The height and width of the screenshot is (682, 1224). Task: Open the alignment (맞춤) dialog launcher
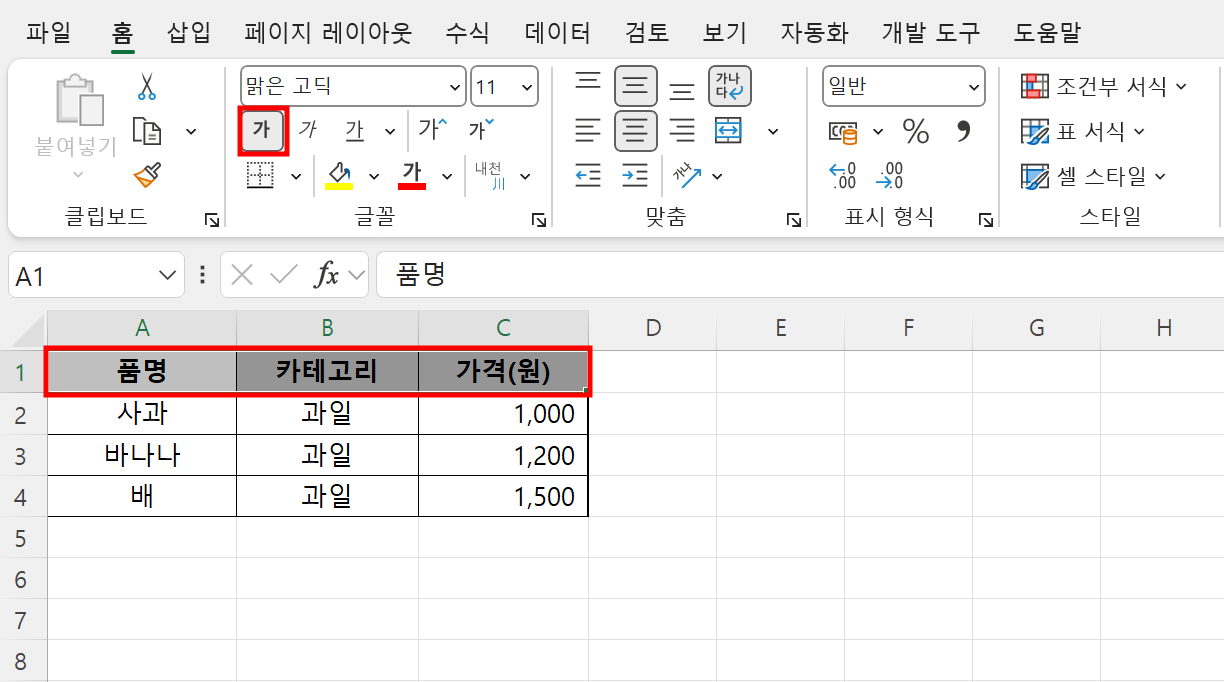(x=793, y=219)
